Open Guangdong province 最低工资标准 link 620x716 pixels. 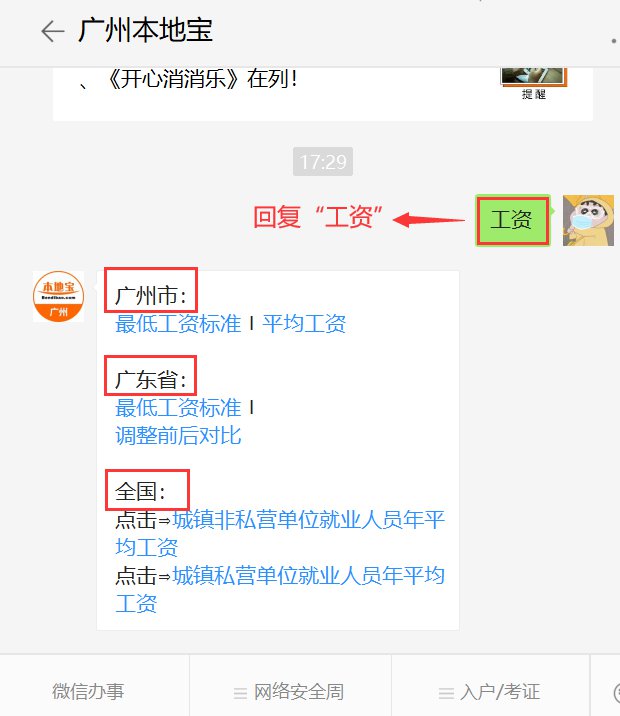coord(178,408)
